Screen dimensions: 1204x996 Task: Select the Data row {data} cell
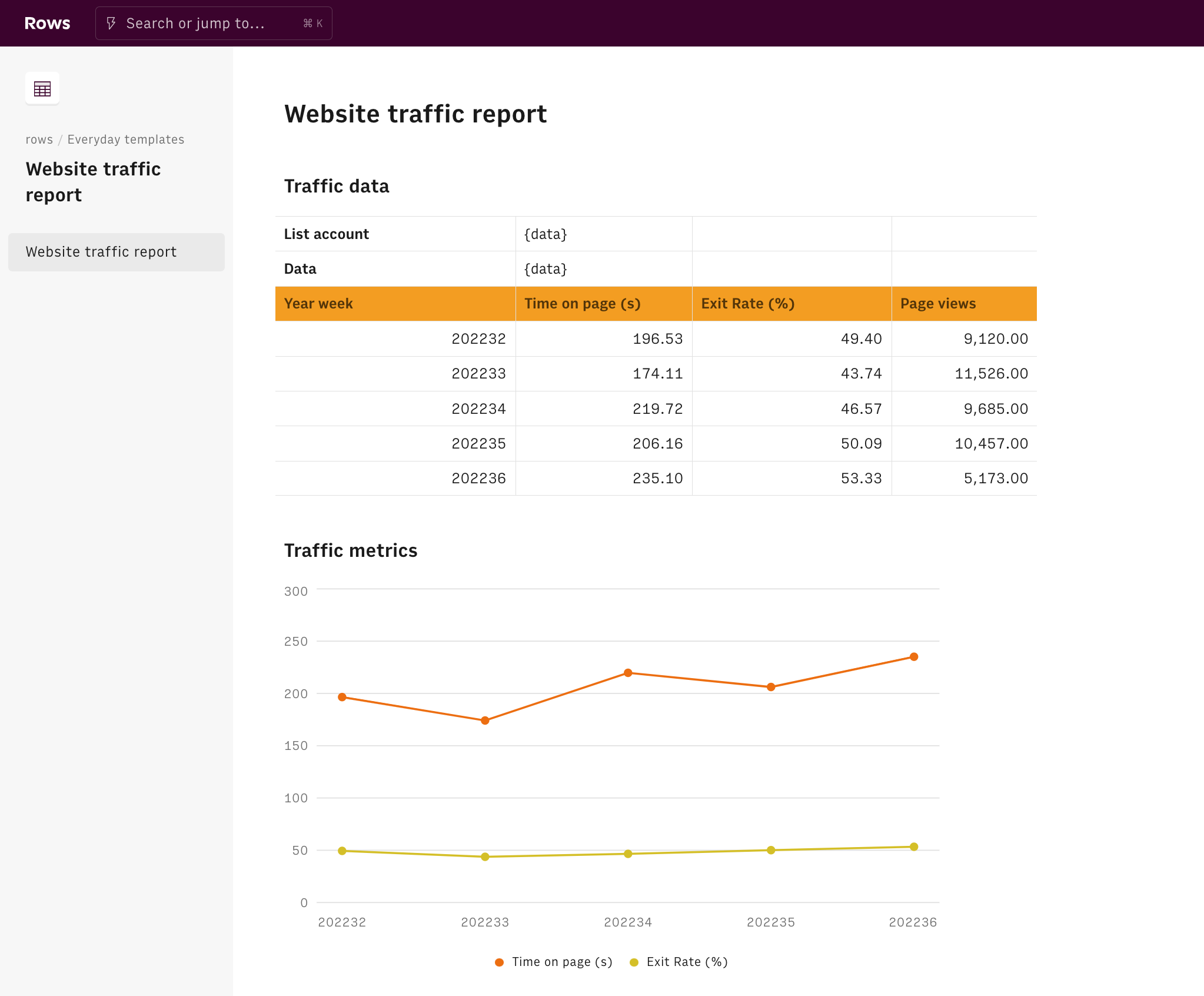[603, 269]
